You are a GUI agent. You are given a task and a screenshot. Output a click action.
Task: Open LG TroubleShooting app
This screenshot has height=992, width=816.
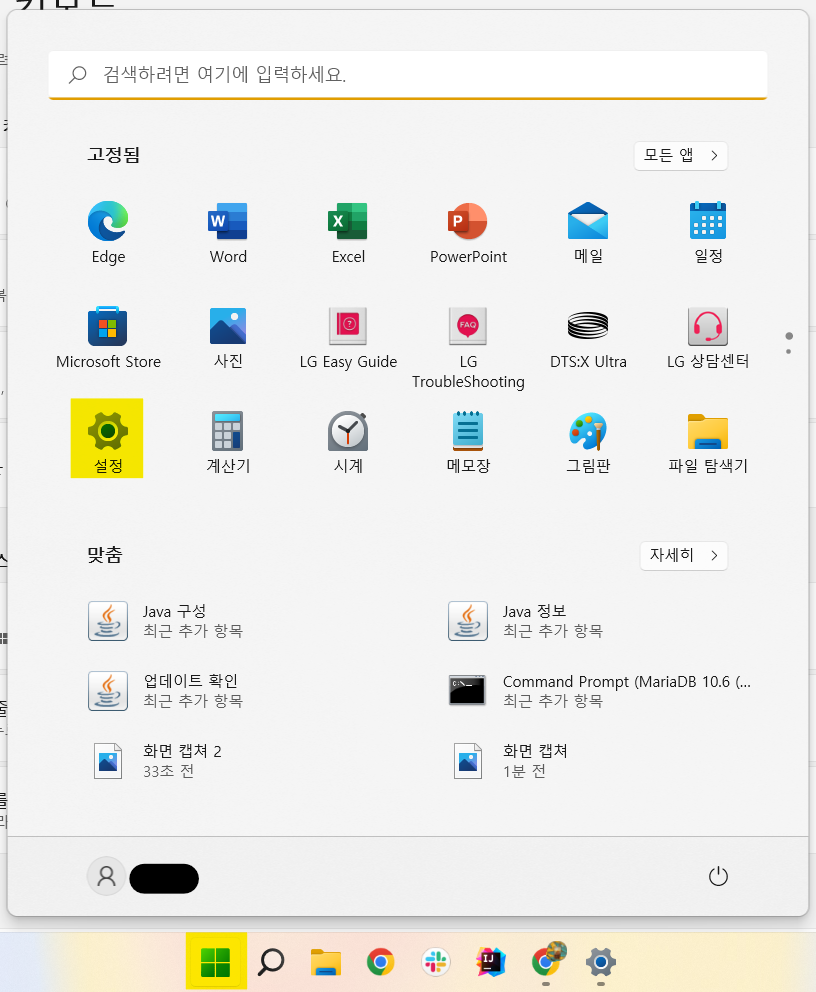point(468,347)
